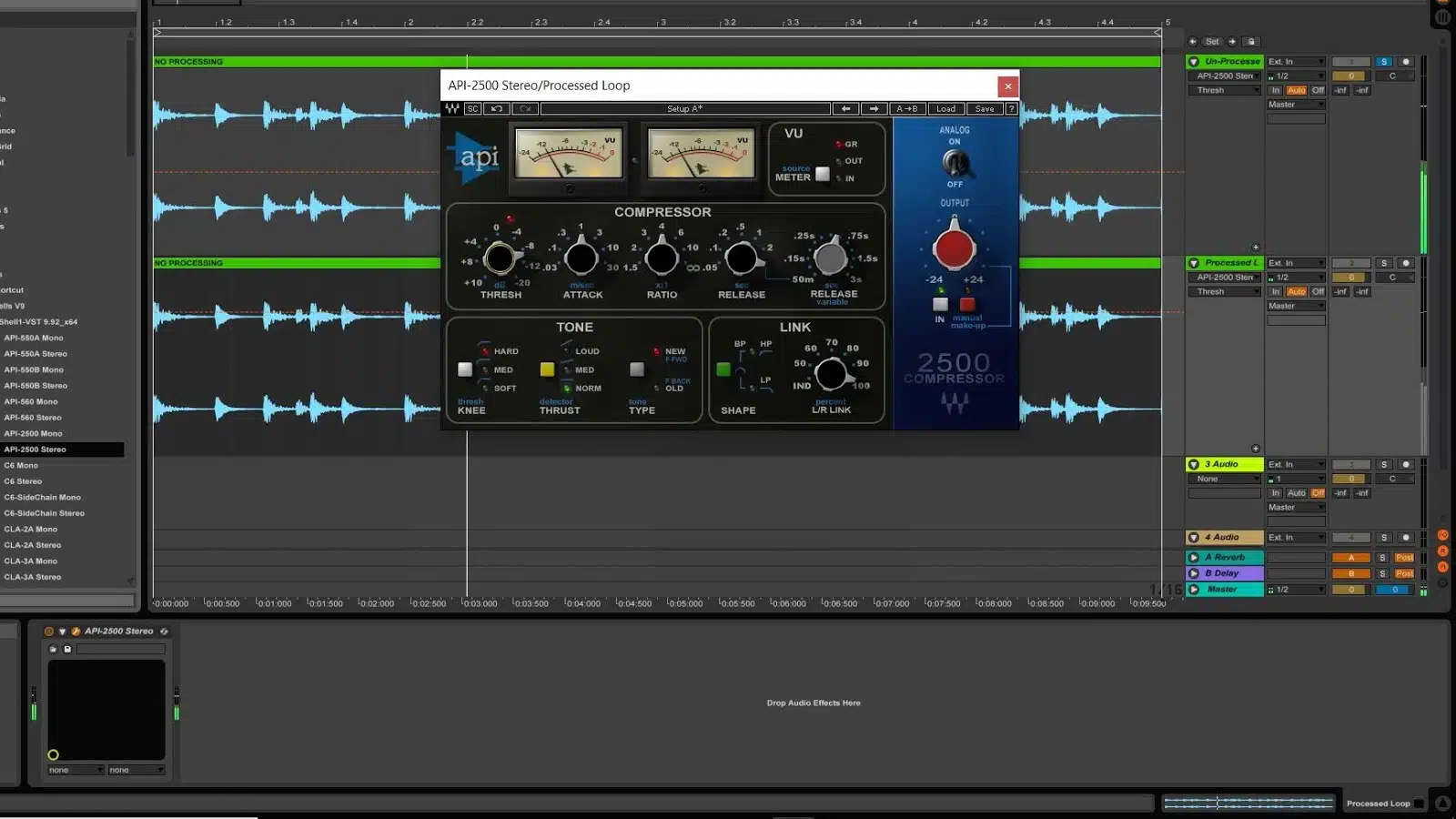The image size is (1456, 819).
Task: Click the RATIO knob
Action: [x=662, y=258]
